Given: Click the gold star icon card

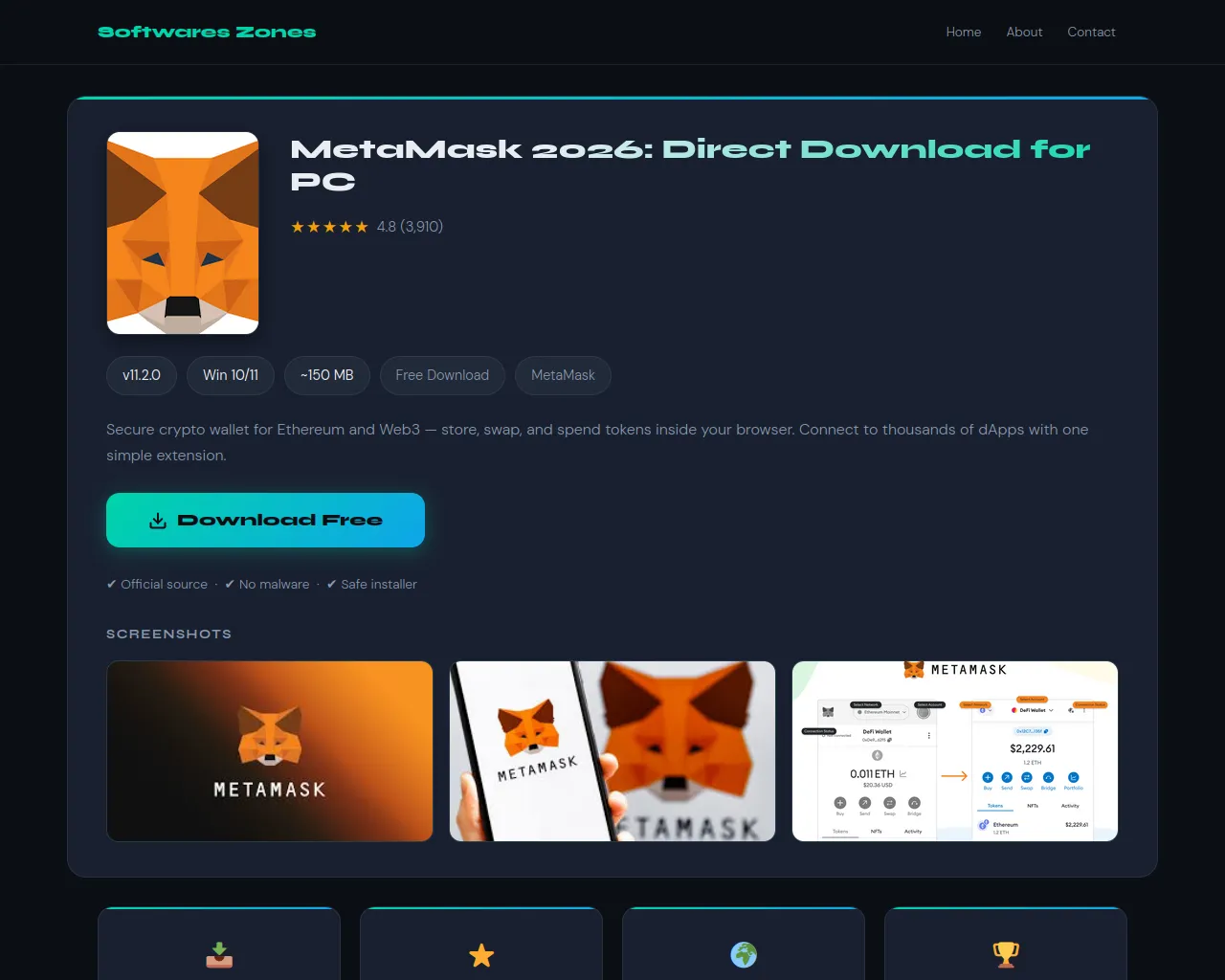Looking at the screenshot, I should [481, 944].
